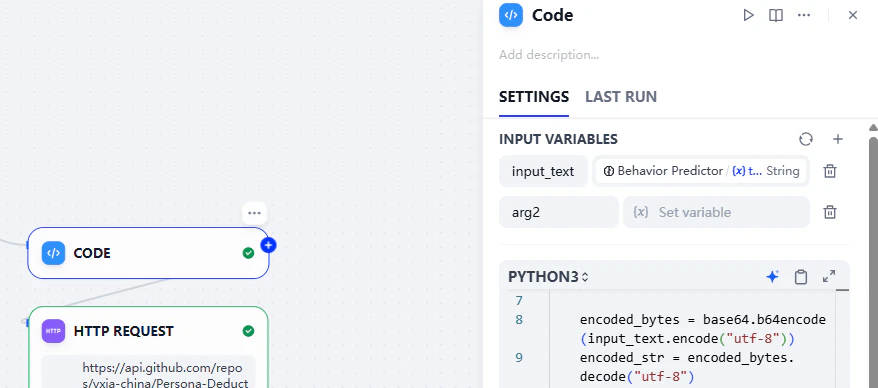Select the CODE node on canvas
This screenshot has height=388, width=878.
[x=148, y=253]
